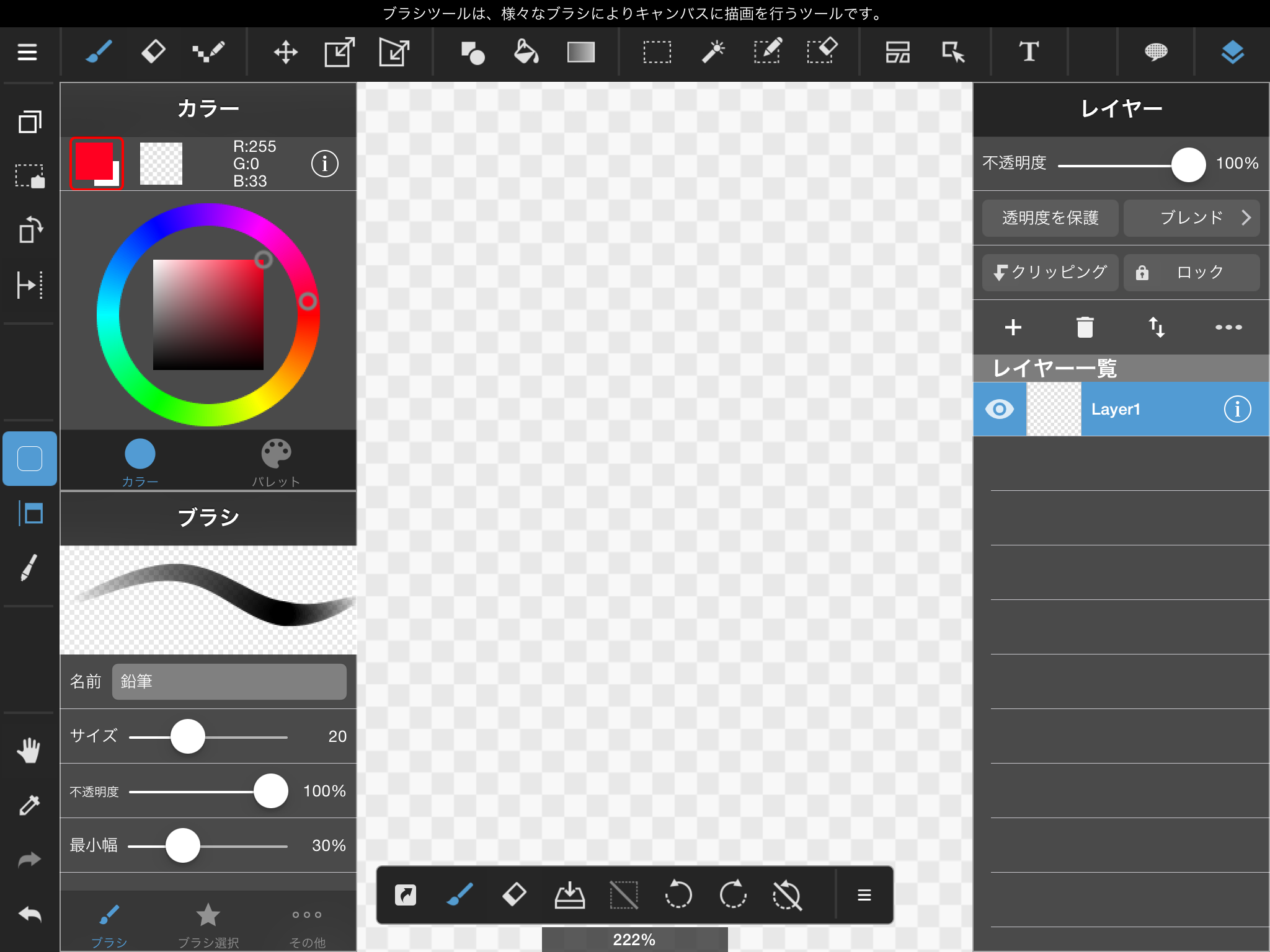Add a new layer with the plus icon
Viewport: 1270px width, 952px height.
point(1012,327)
